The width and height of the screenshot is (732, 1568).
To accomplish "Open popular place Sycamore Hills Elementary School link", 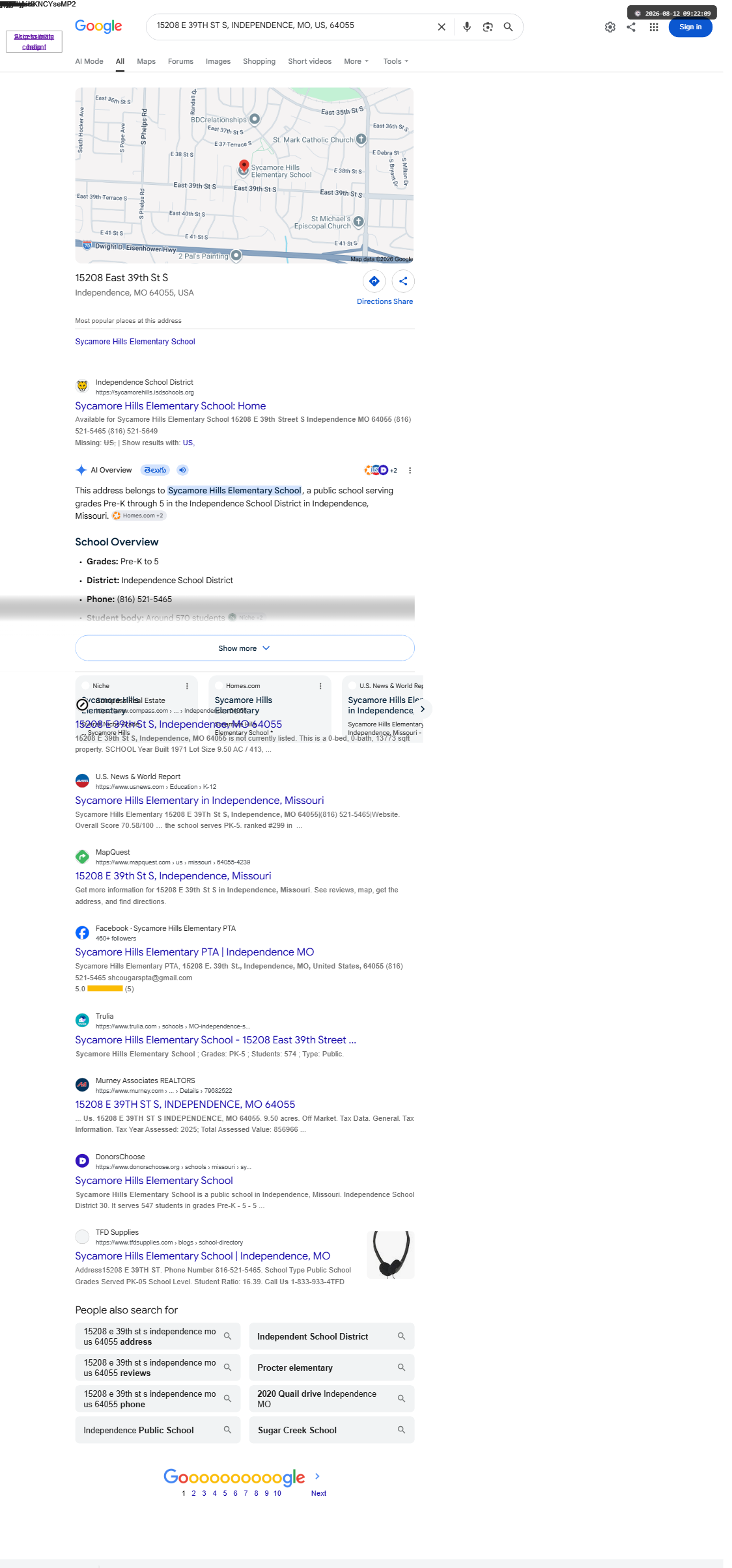I will 135,342.
